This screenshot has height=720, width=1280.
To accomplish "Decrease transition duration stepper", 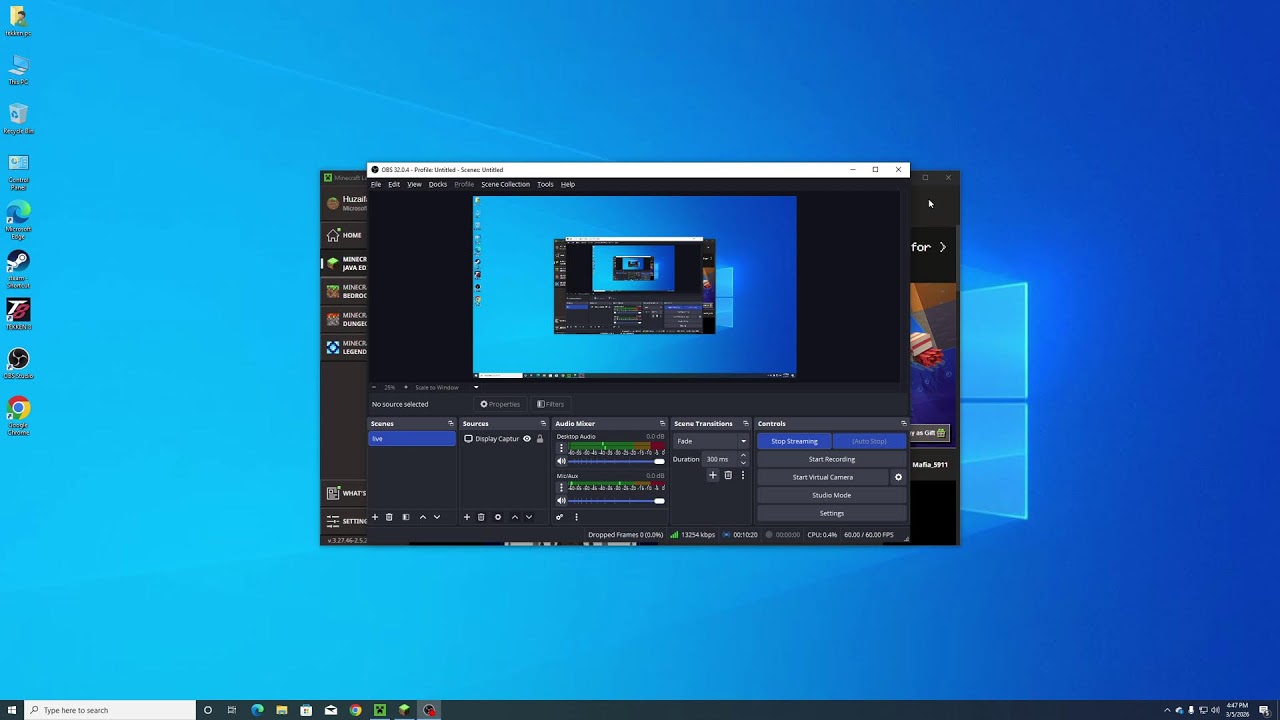I will (x=743, y=462).
